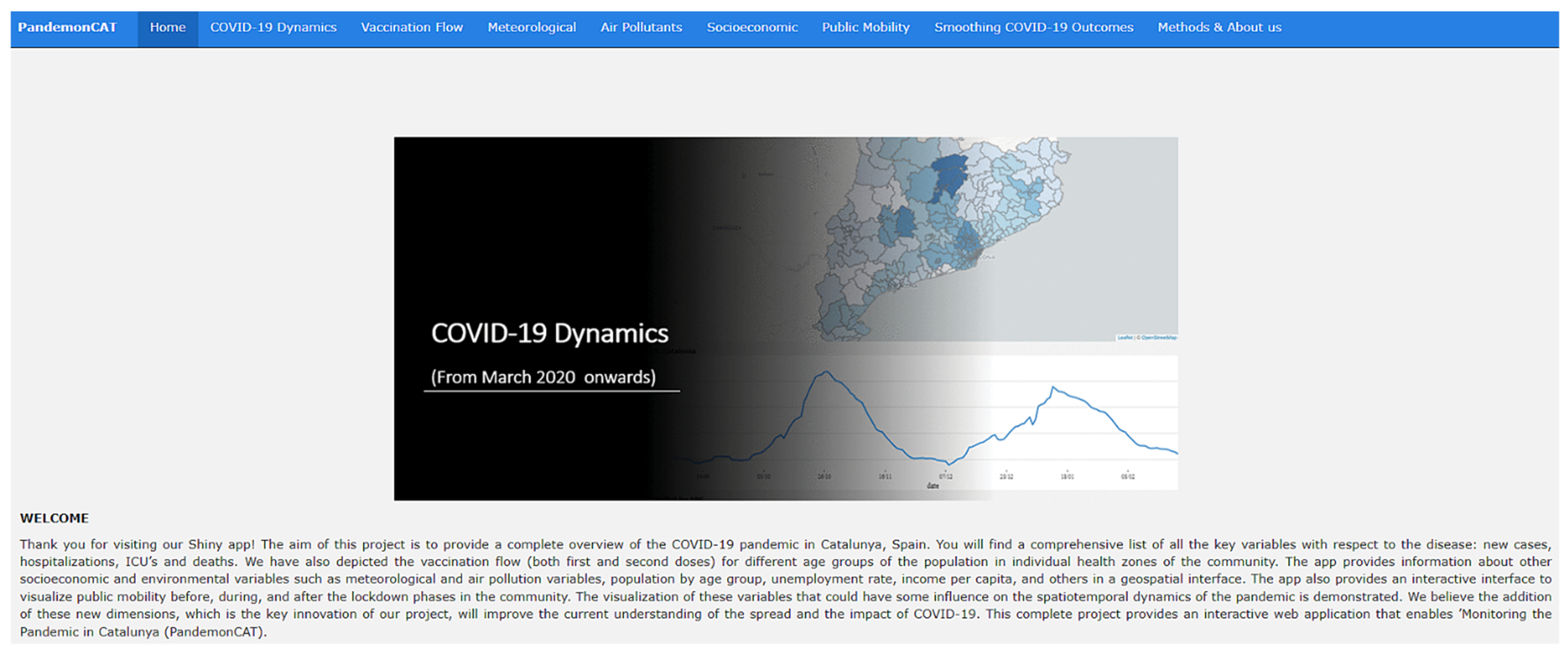The width and height of the screenshot is (1568, 654).
Task: Click the WELCOME heading
Action: point(54,518)
